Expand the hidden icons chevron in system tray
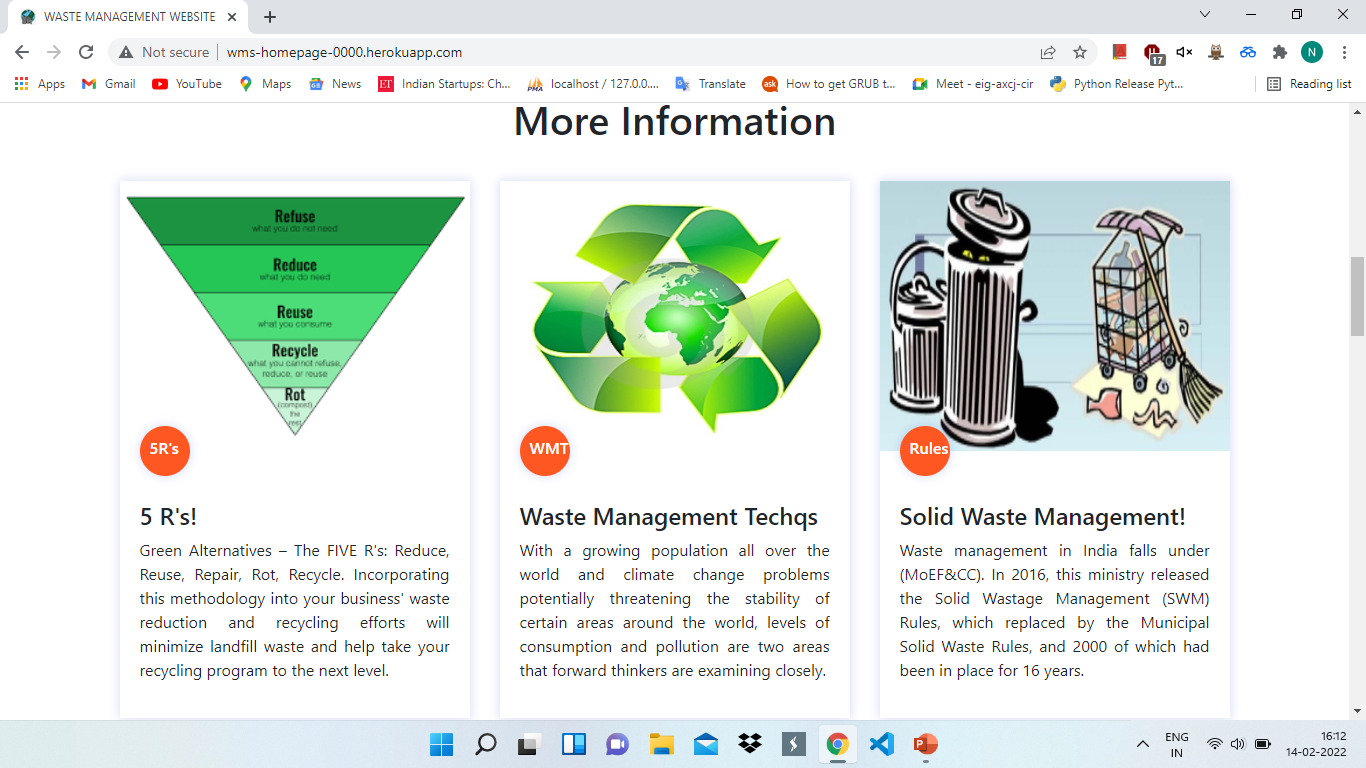1366x768 pixels. (1141, 744)
